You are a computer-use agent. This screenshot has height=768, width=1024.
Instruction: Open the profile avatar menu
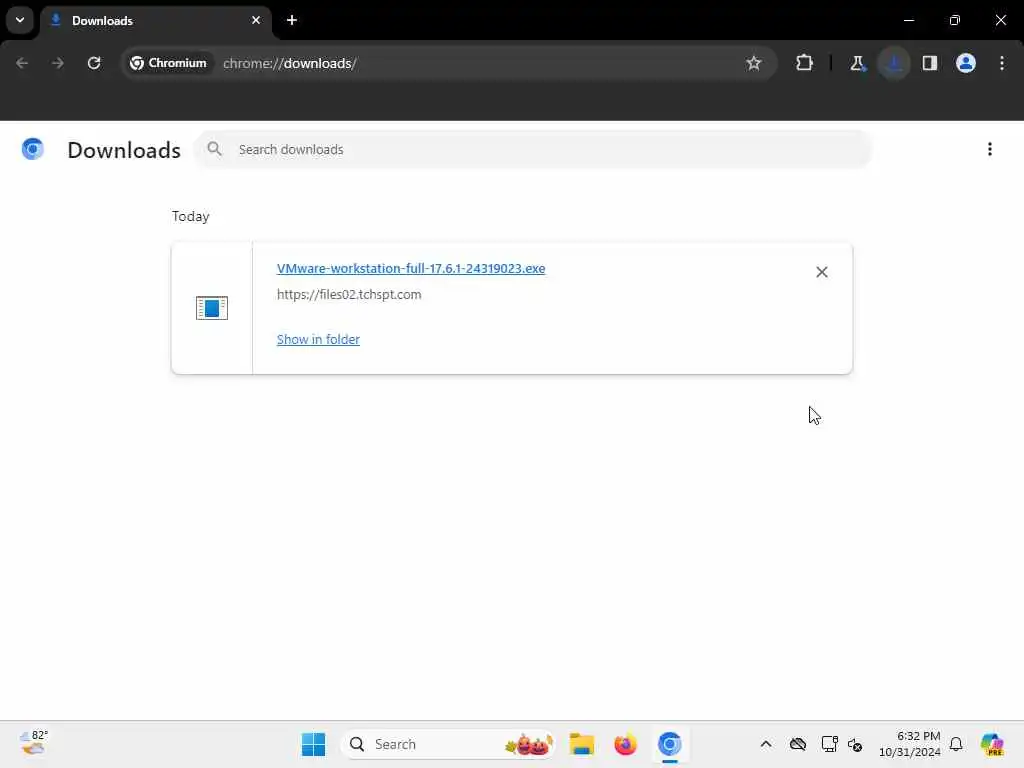[x=966, y=63]
